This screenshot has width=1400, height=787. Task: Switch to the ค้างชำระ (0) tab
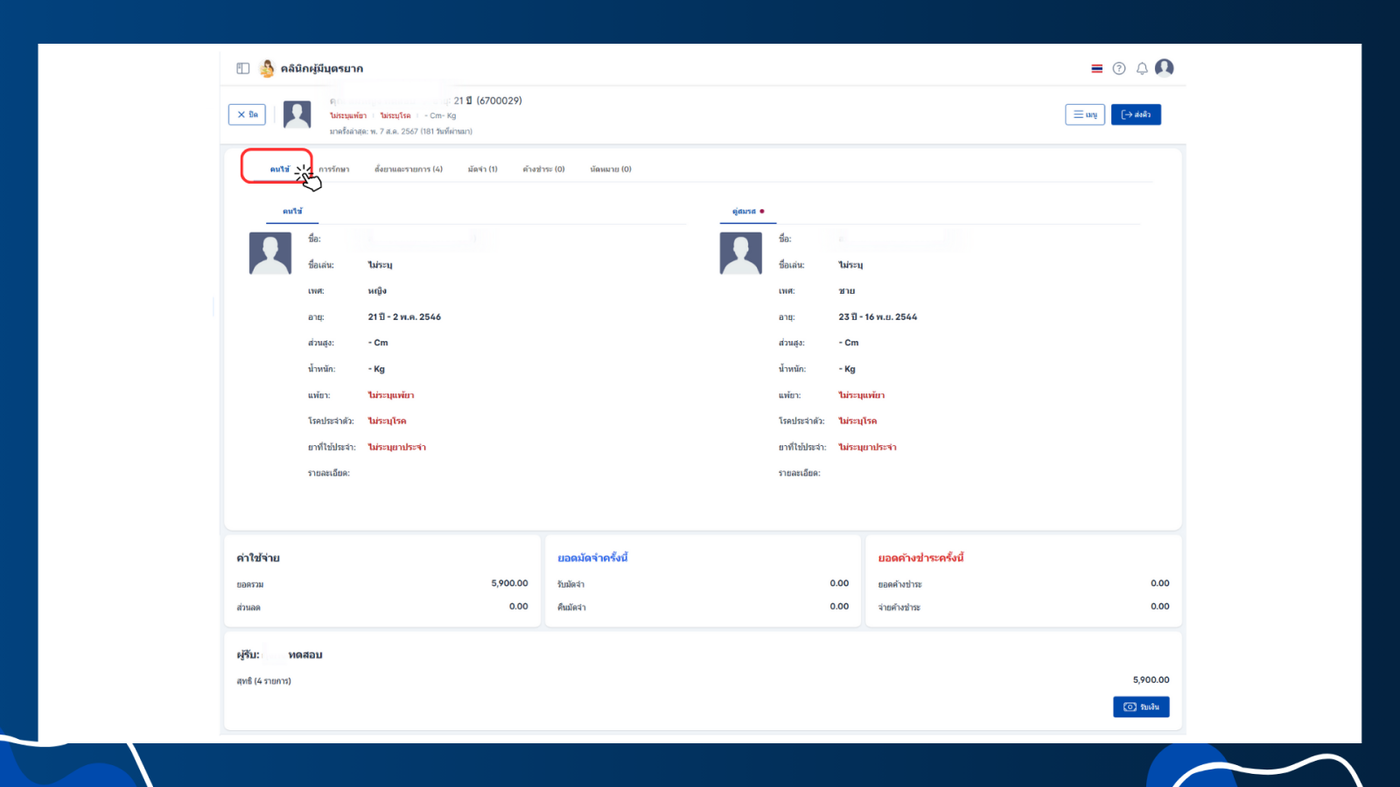544,169
